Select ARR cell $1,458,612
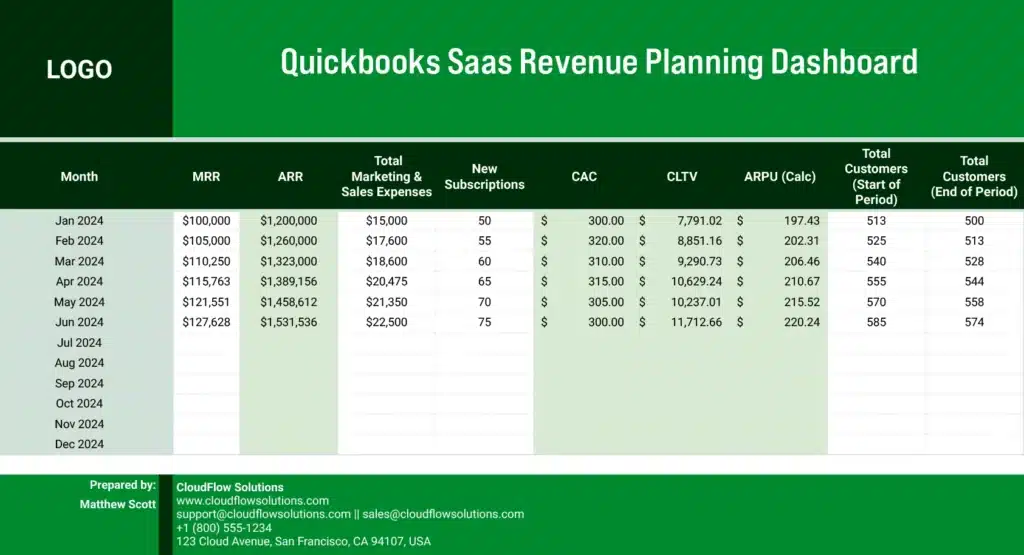The height and width of the screenshot is (555, 1024). pyautogui.click(x=289, y=302)
